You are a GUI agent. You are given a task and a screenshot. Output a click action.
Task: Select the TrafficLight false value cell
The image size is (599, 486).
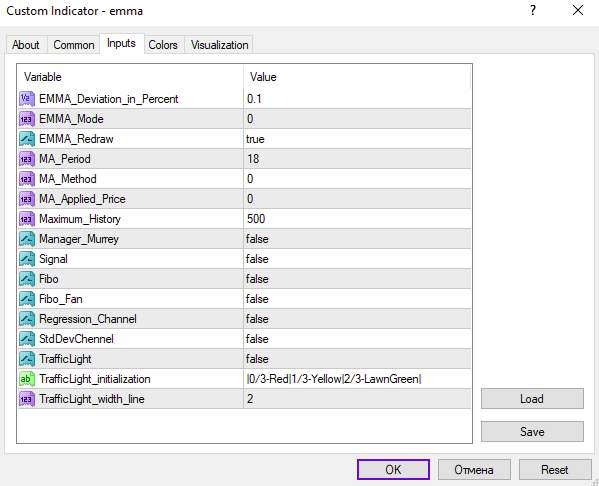tap(357, 359)
